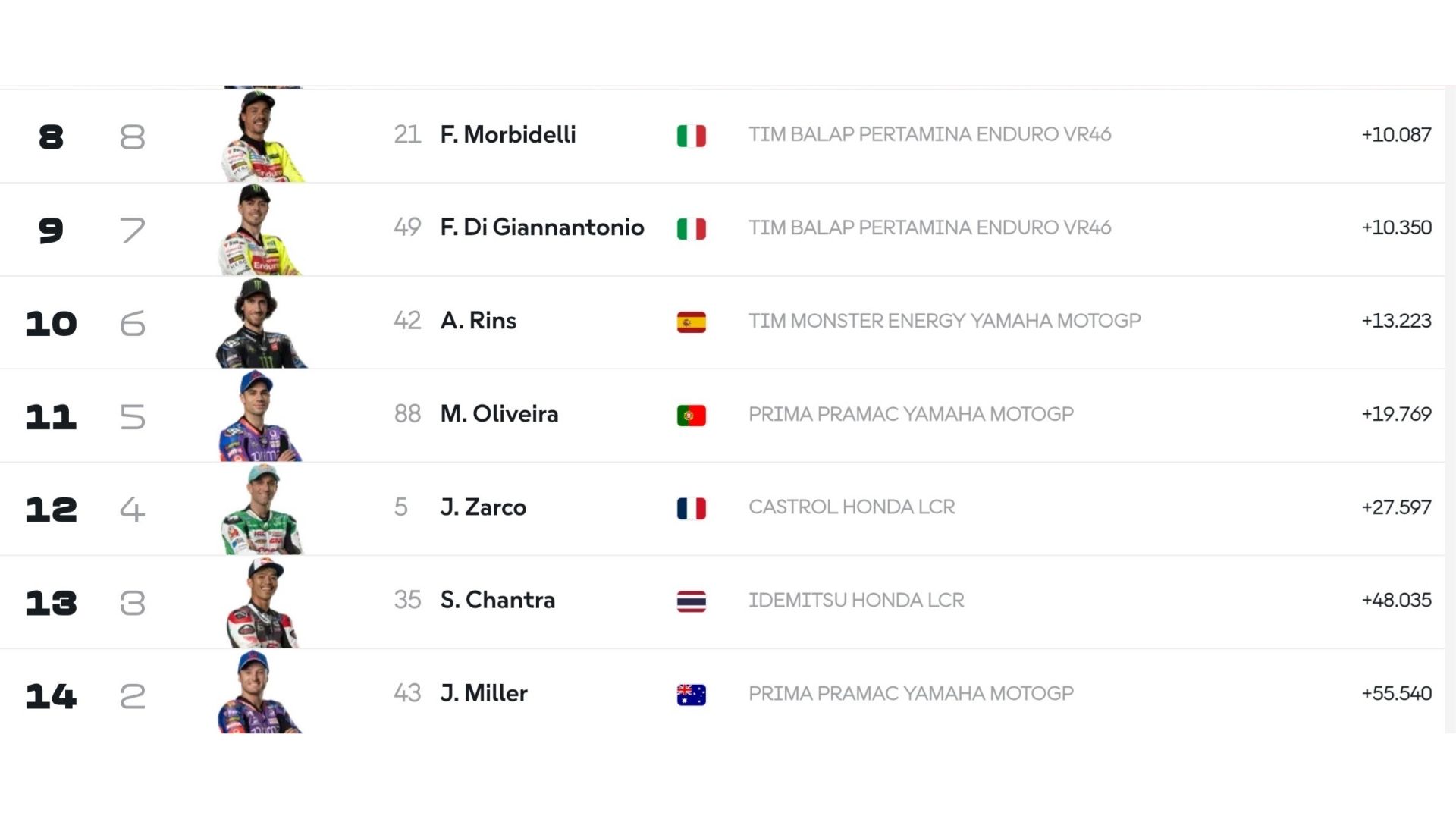This screenshot has width=1456, height=819.
Task: Open the S. Chantra rider name
Action: tap(497, 600)
